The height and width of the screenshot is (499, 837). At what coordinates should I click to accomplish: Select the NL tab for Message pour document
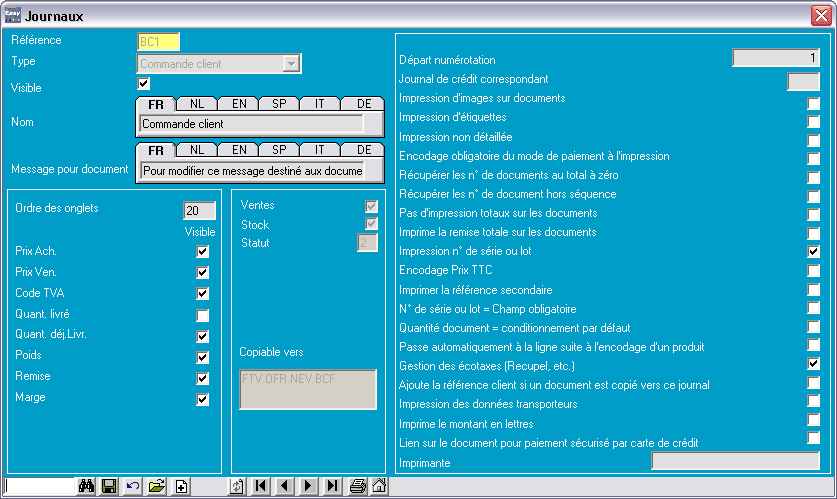click(x=197, y=149)
